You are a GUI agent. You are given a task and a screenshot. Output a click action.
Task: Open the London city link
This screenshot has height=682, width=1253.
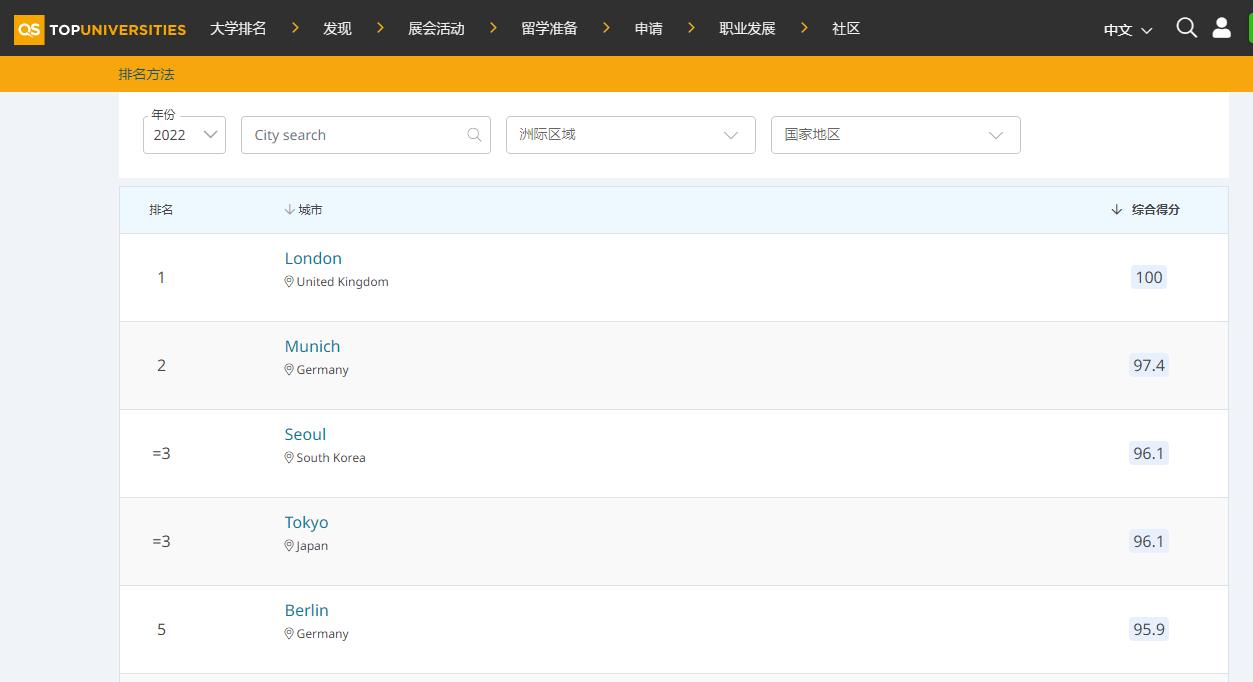click(x=313, y=258)
